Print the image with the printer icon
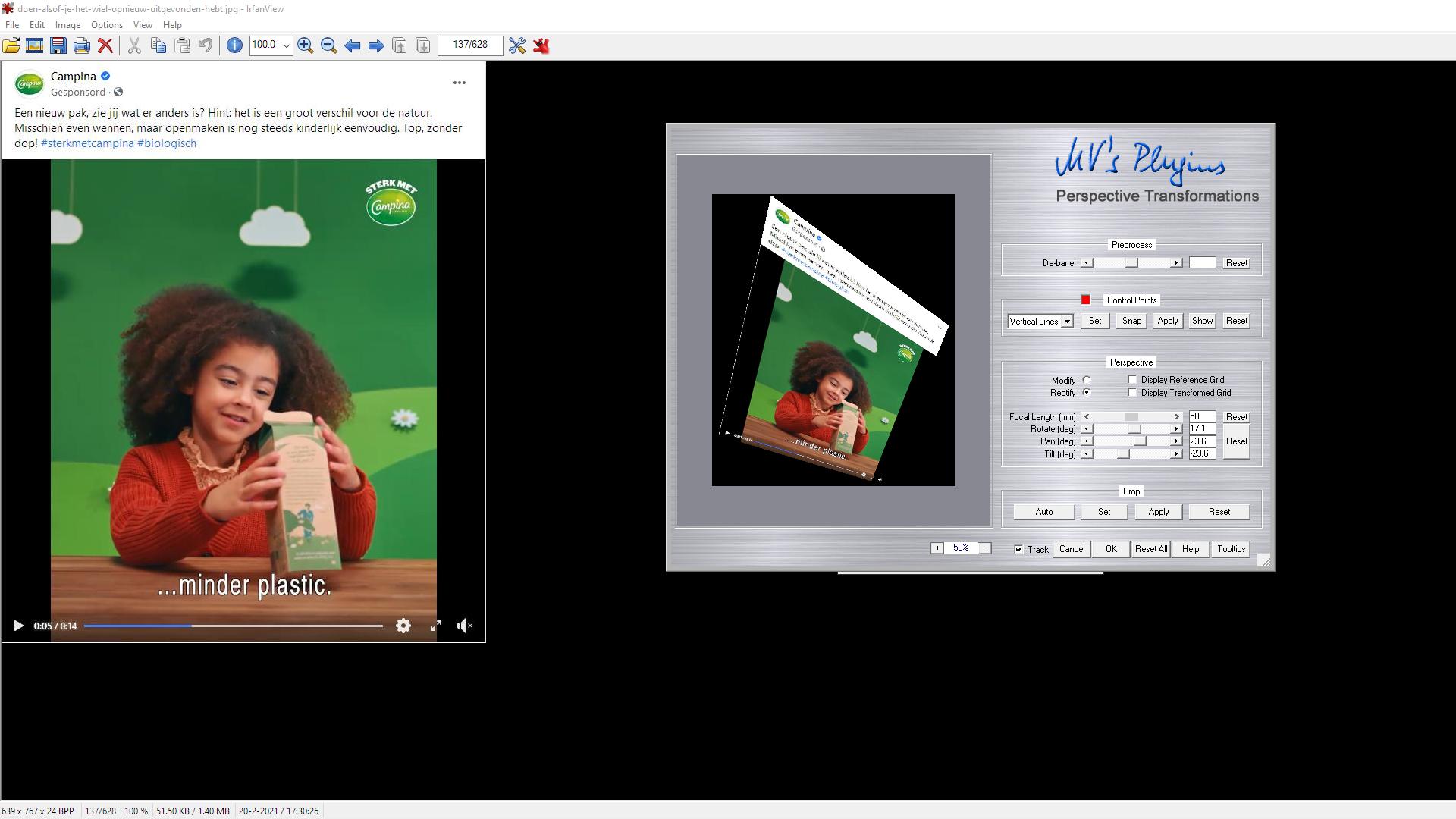Image resolution: width=1456 pixels, height=819 pixels. click(x=82, y=46)
